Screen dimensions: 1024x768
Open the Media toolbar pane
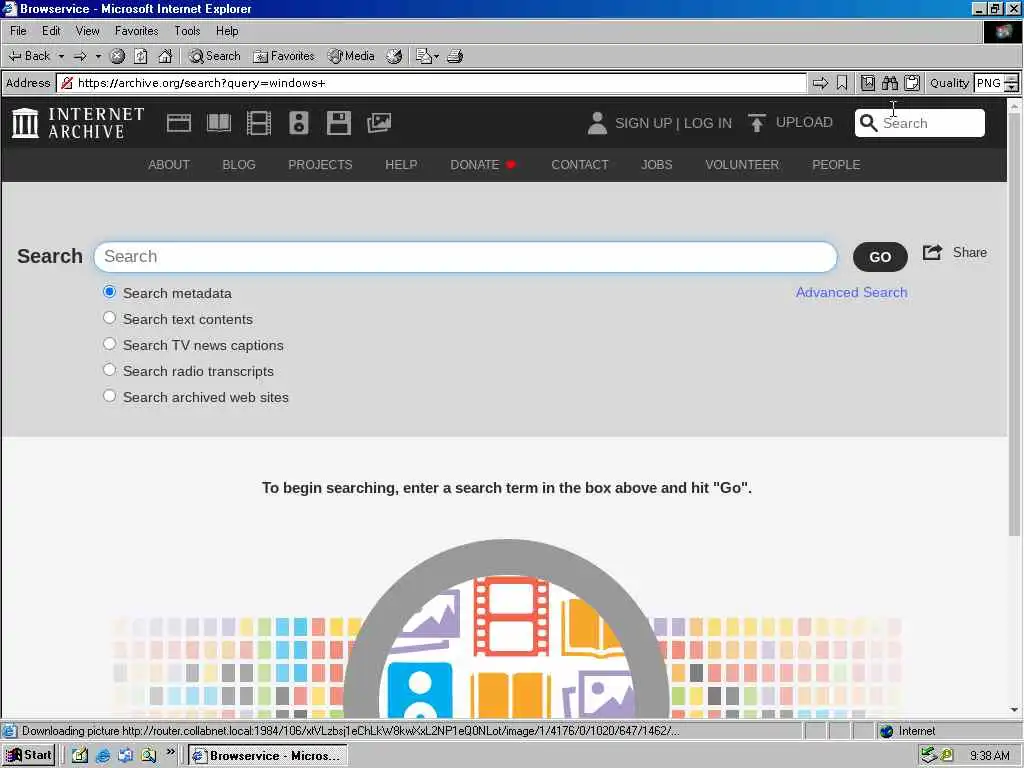(x=351, y=56)
